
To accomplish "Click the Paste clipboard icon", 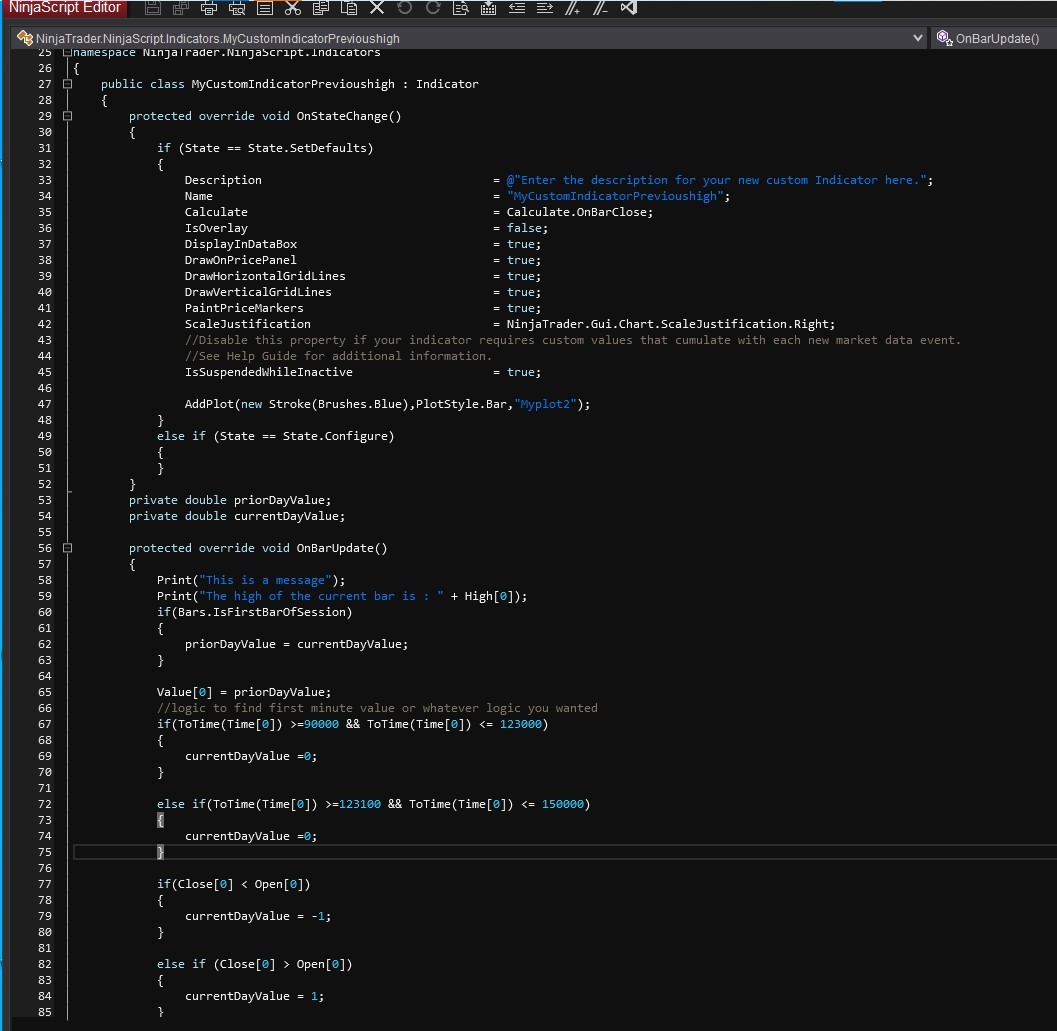I will (x=349, y=8).
